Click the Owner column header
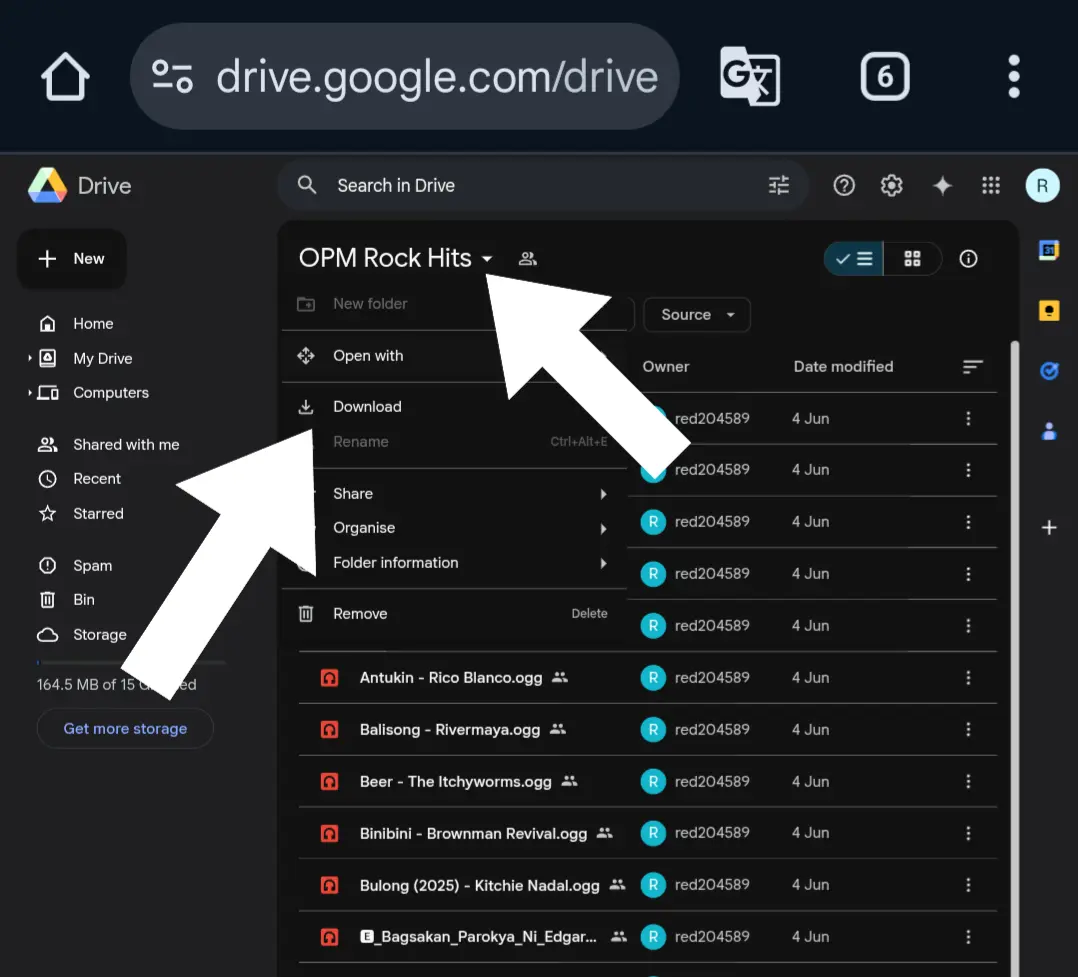This screenshot has height=977, width=1078. (666, 366)
